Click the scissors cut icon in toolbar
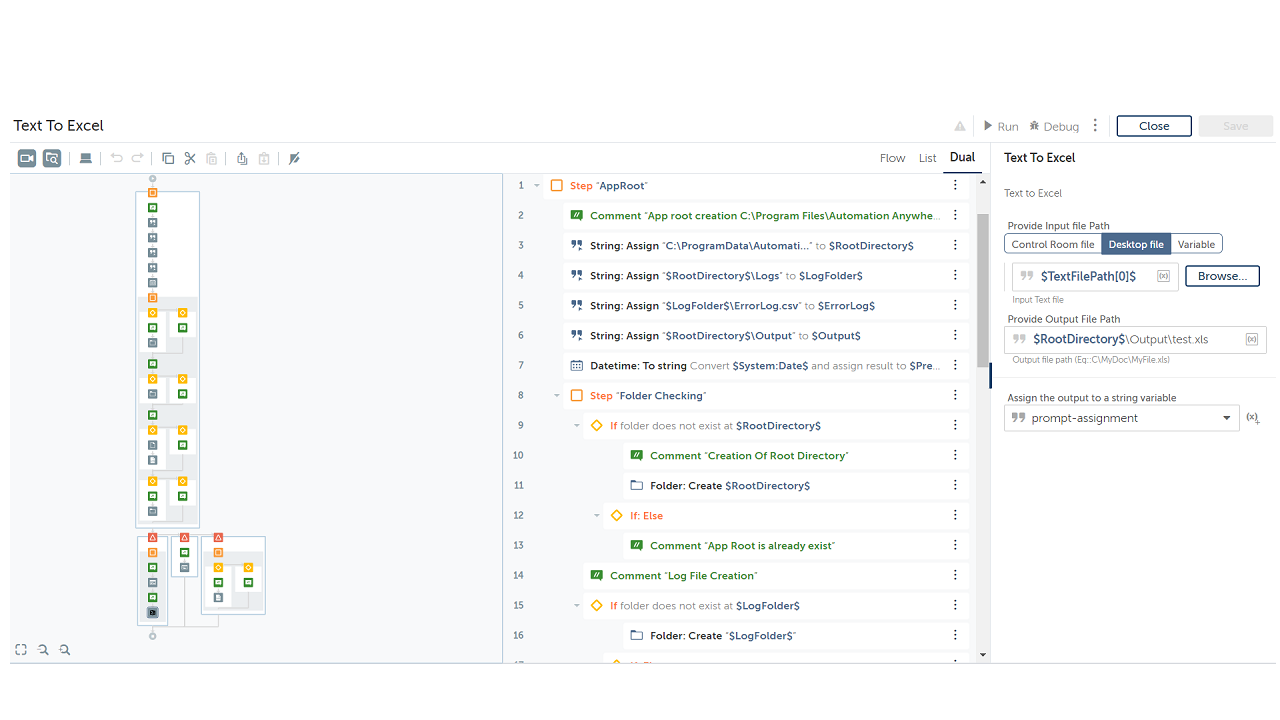Viewport: 1280px width, 720px height. point(189,158)
